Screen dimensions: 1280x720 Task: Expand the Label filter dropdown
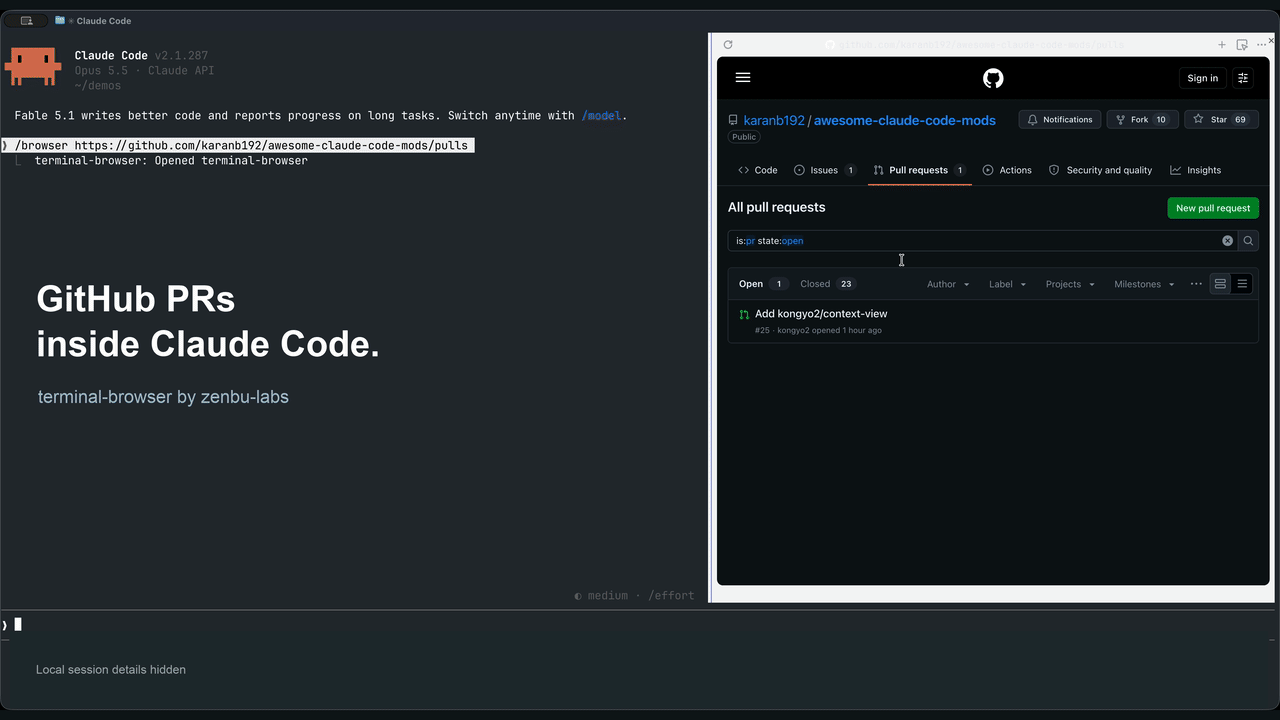click(x=1007, y=284)
